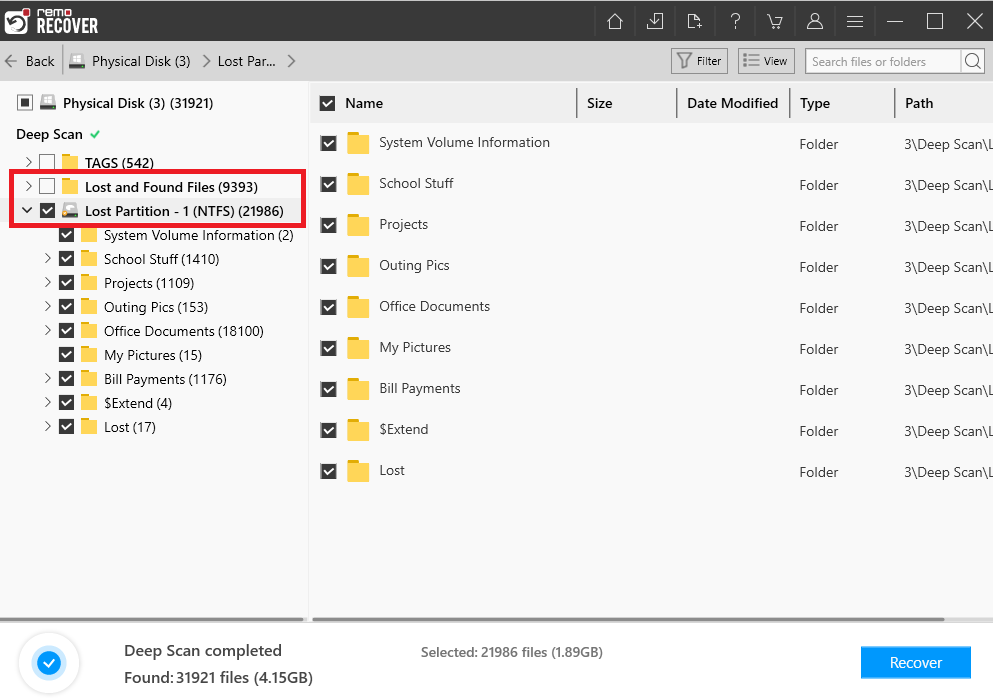The image size is (993, 698).
Task: Sort by the Path column header
Action: tap(919, 103)
